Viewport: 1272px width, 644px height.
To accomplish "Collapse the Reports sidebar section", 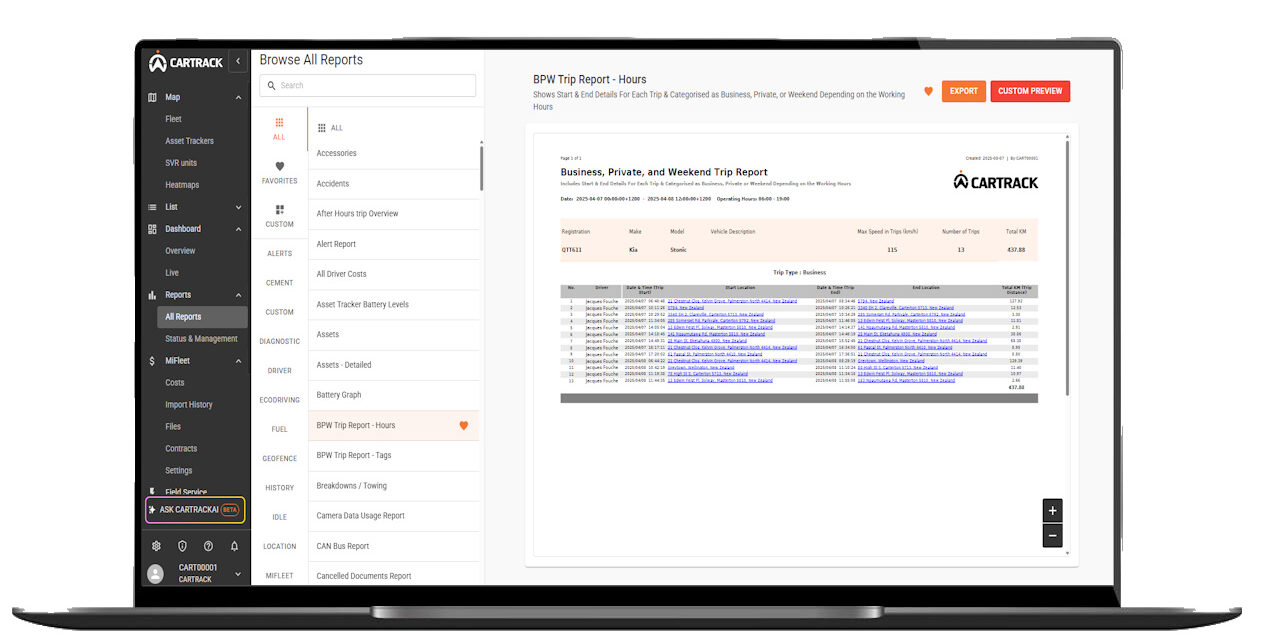I will coord(237,294).
